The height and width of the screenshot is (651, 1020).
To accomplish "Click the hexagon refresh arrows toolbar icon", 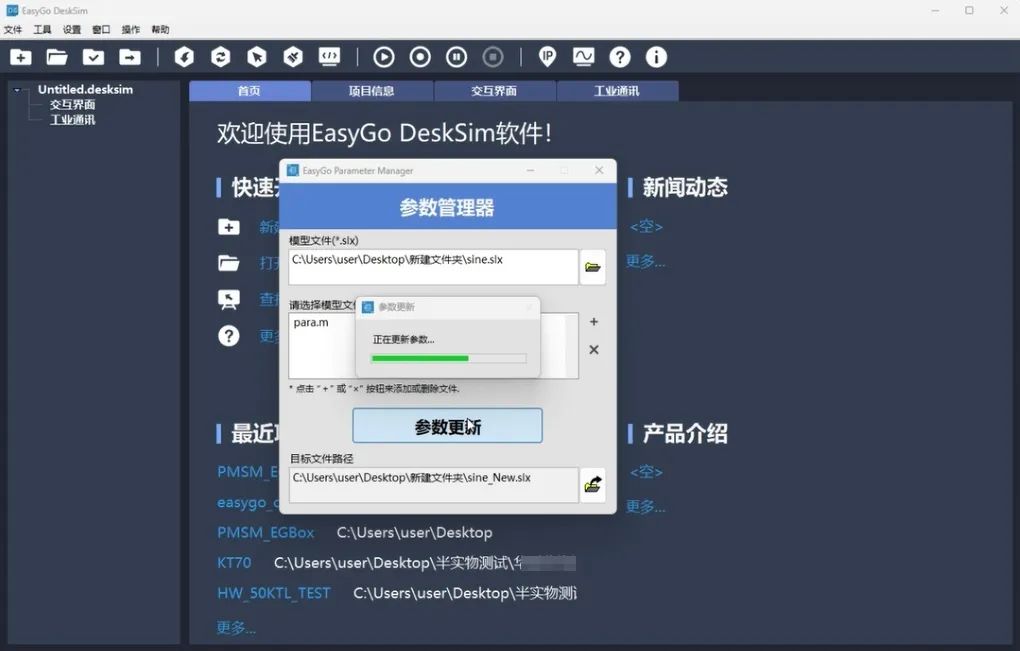I will click(221, 57).
